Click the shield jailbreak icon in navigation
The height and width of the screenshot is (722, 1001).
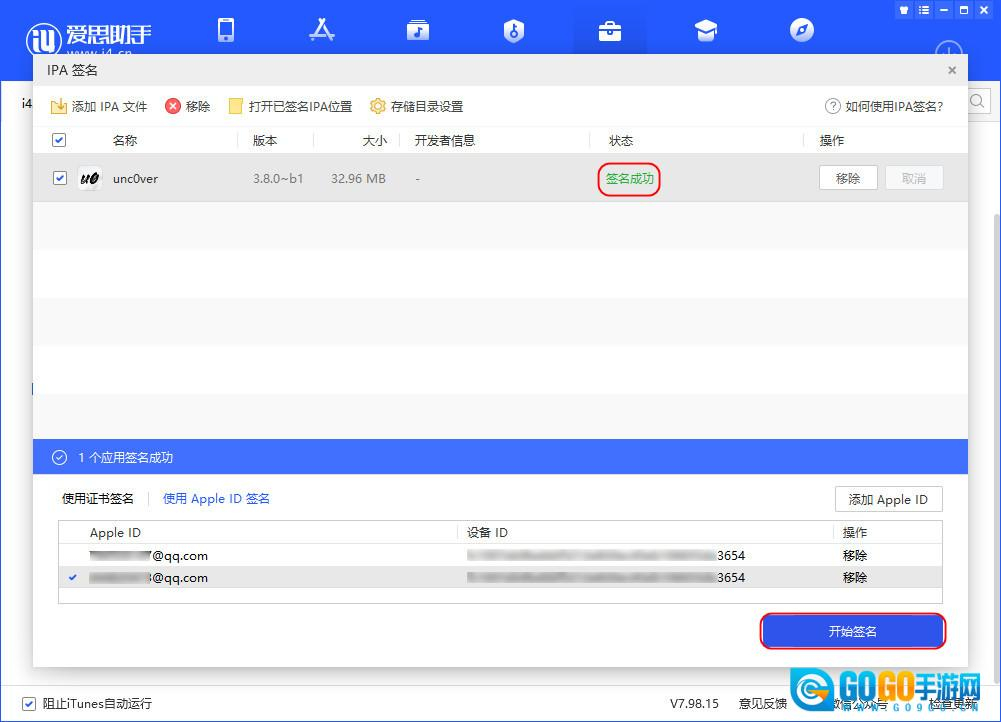tap(513, 30)
